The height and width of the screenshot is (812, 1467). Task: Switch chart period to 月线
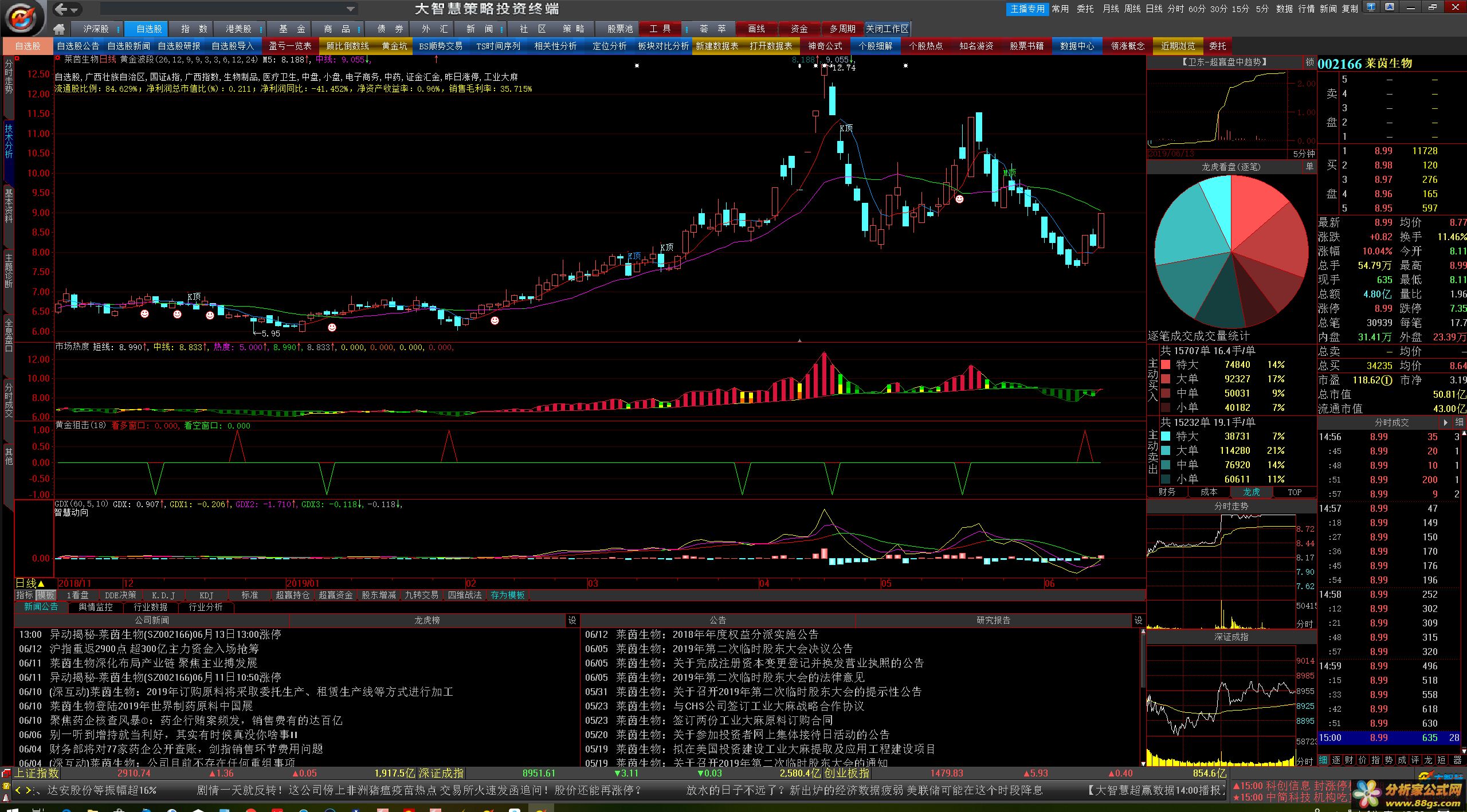pos(1111,9)
